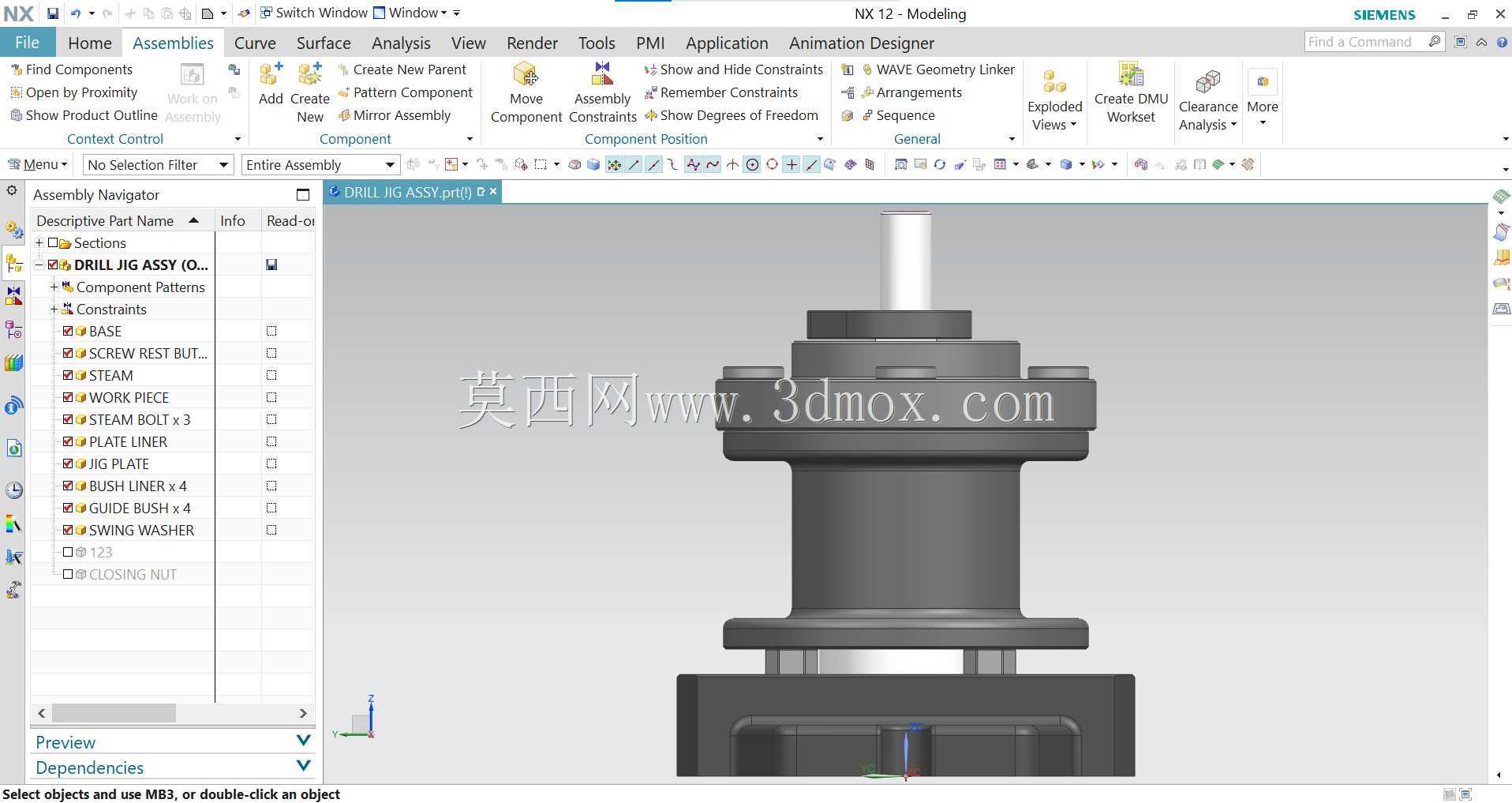Screen dimensions: 1512x803
Task: Open the Menu dropdown
Action: 38,164
